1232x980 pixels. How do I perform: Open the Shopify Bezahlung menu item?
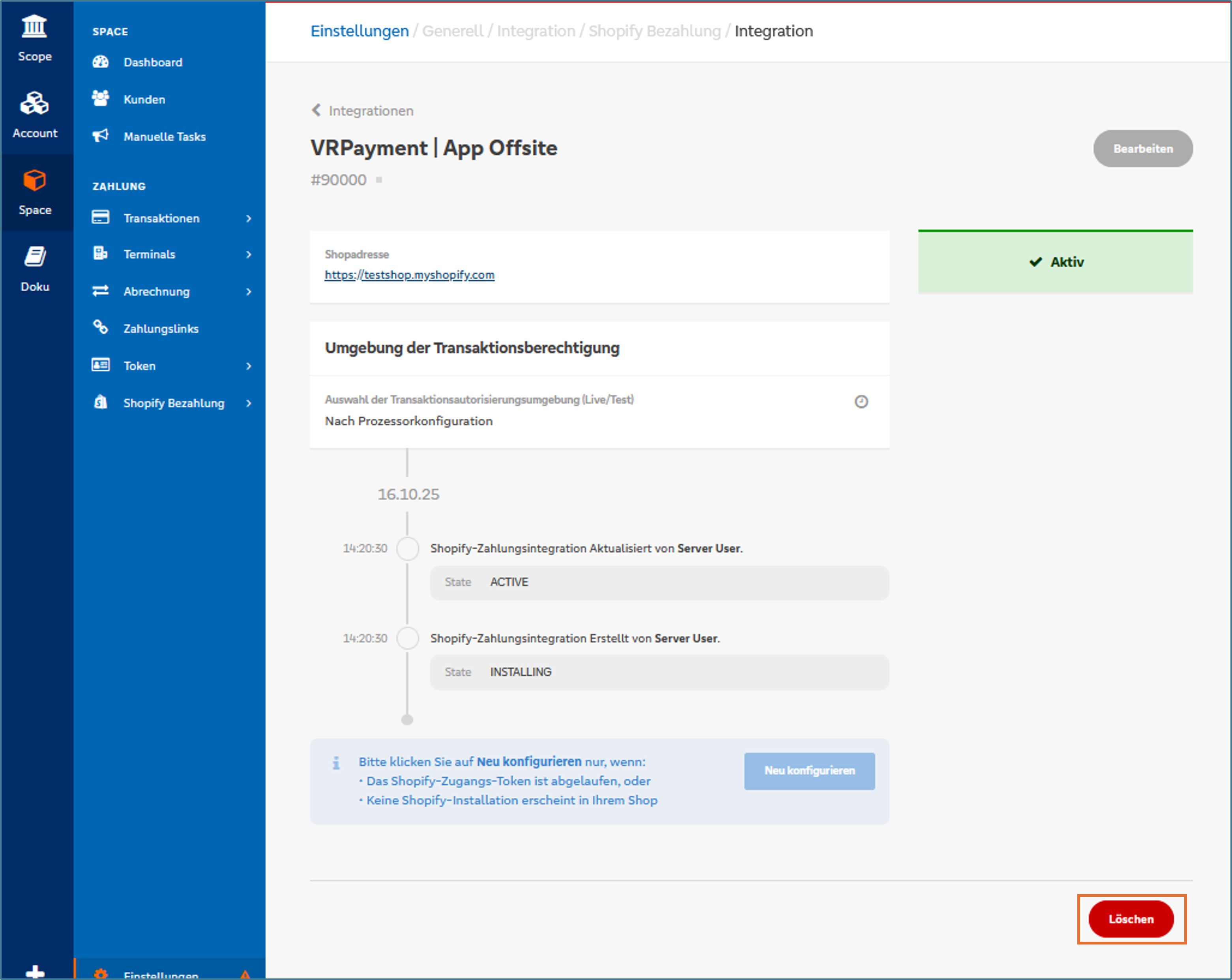point(173,403)
